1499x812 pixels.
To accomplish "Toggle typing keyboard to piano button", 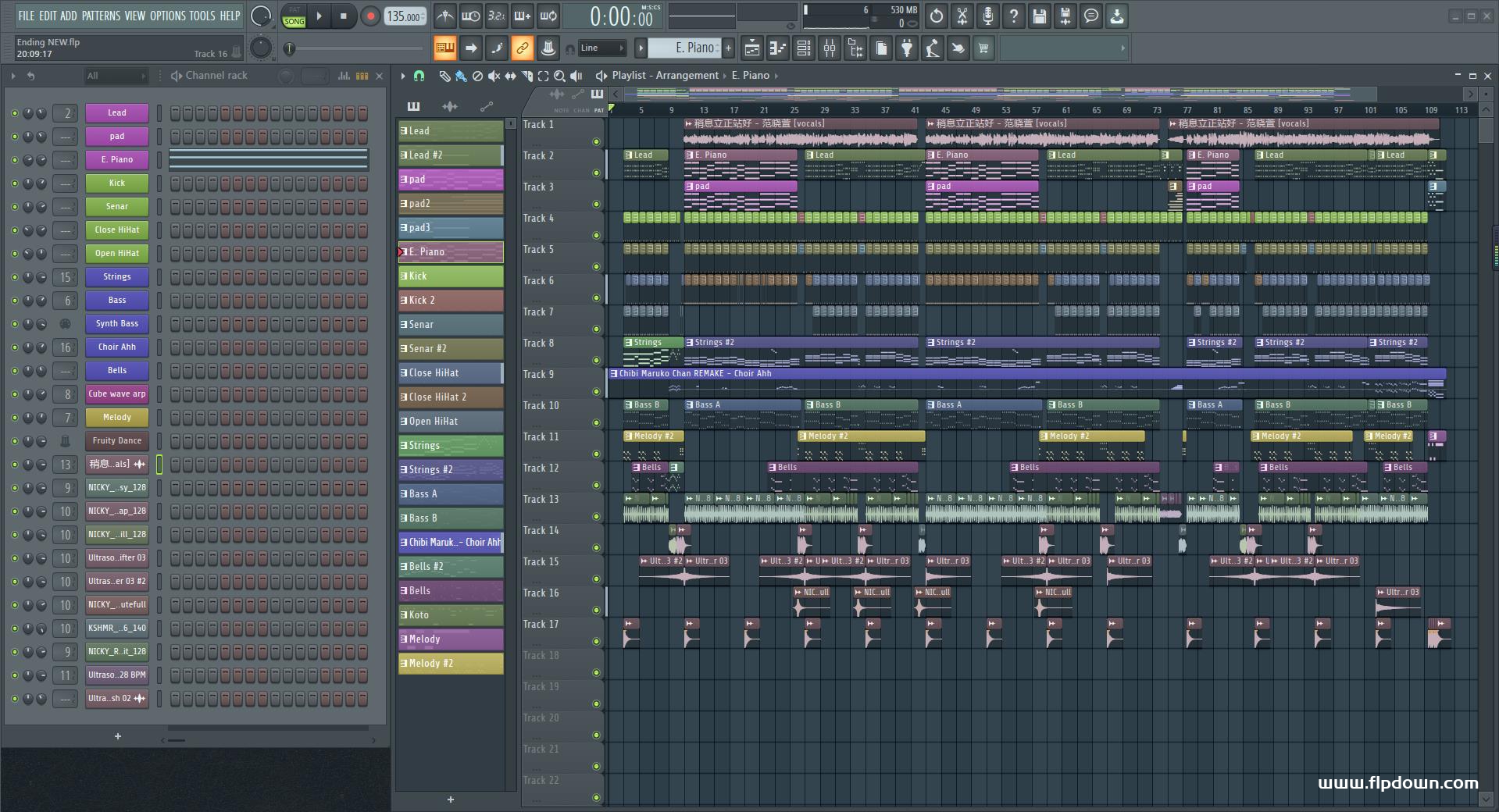I will click(x=444, y=48).
